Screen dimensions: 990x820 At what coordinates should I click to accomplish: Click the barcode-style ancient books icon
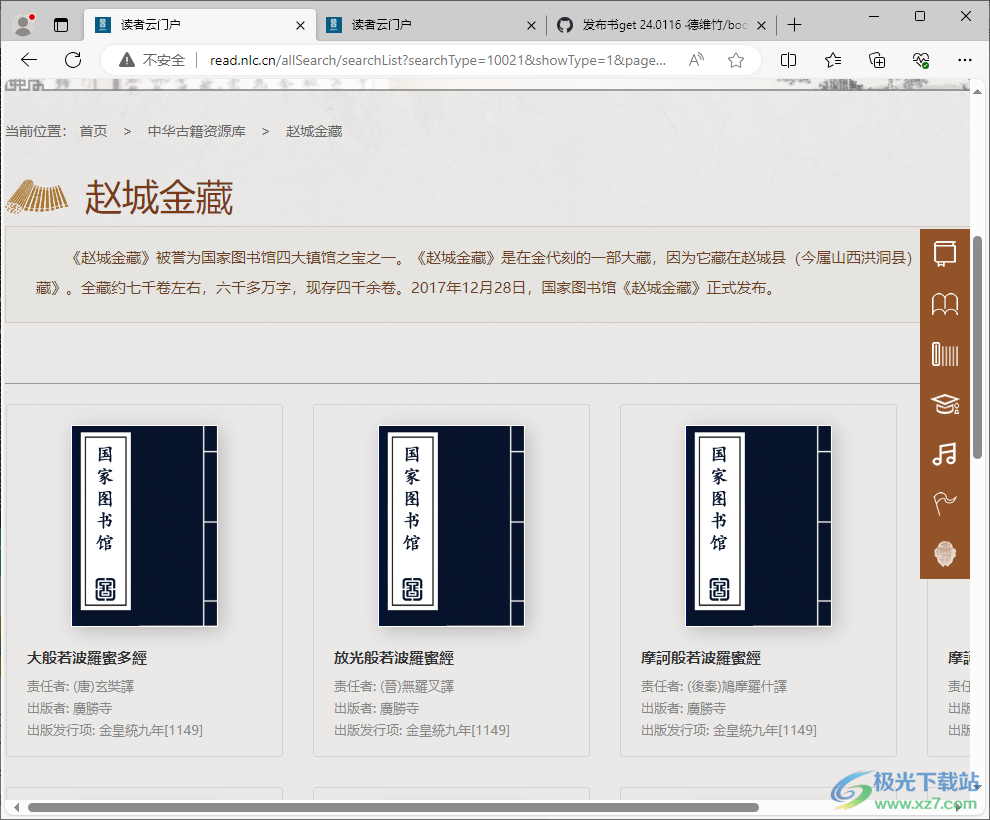(944, 354)
